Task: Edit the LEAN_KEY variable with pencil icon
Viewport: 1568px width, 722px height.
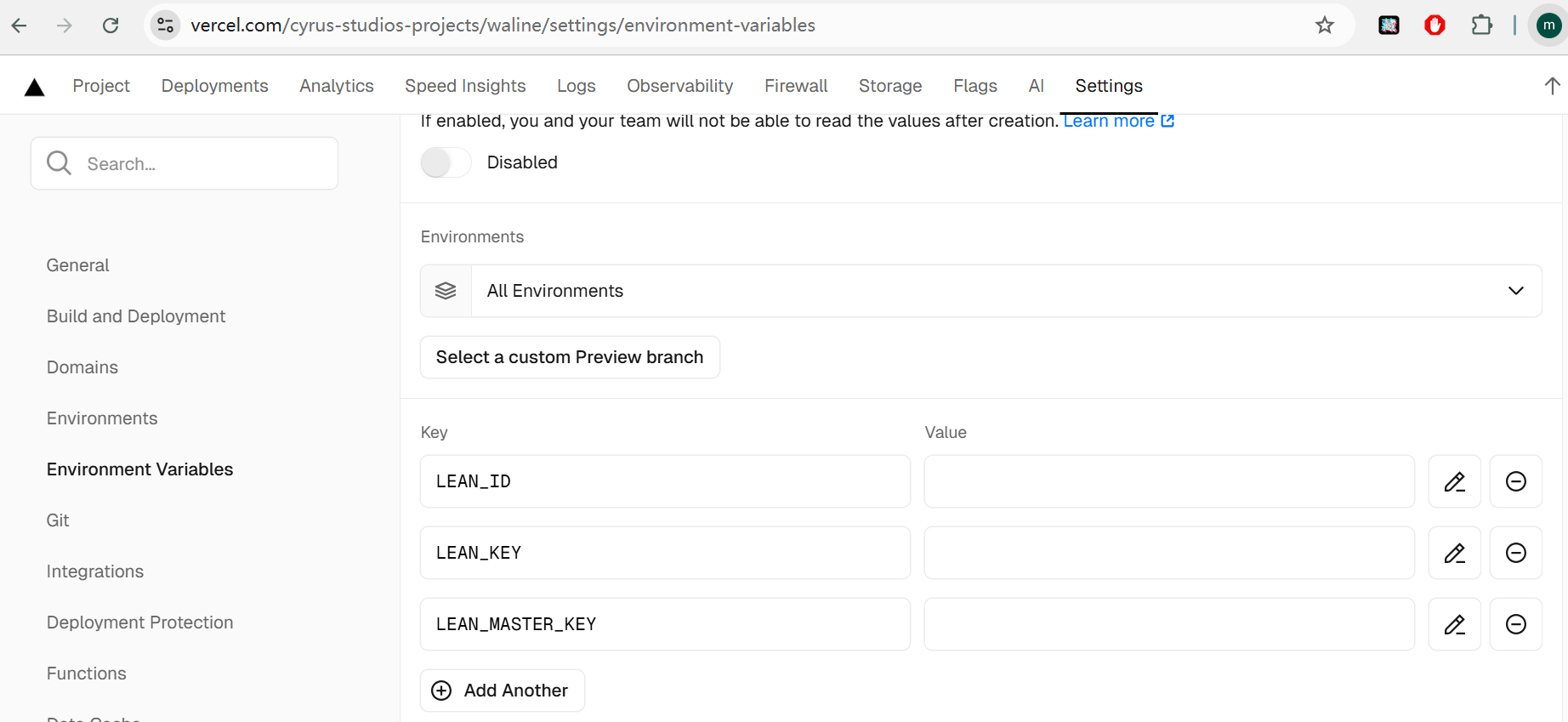Action: click(1454, 553)
